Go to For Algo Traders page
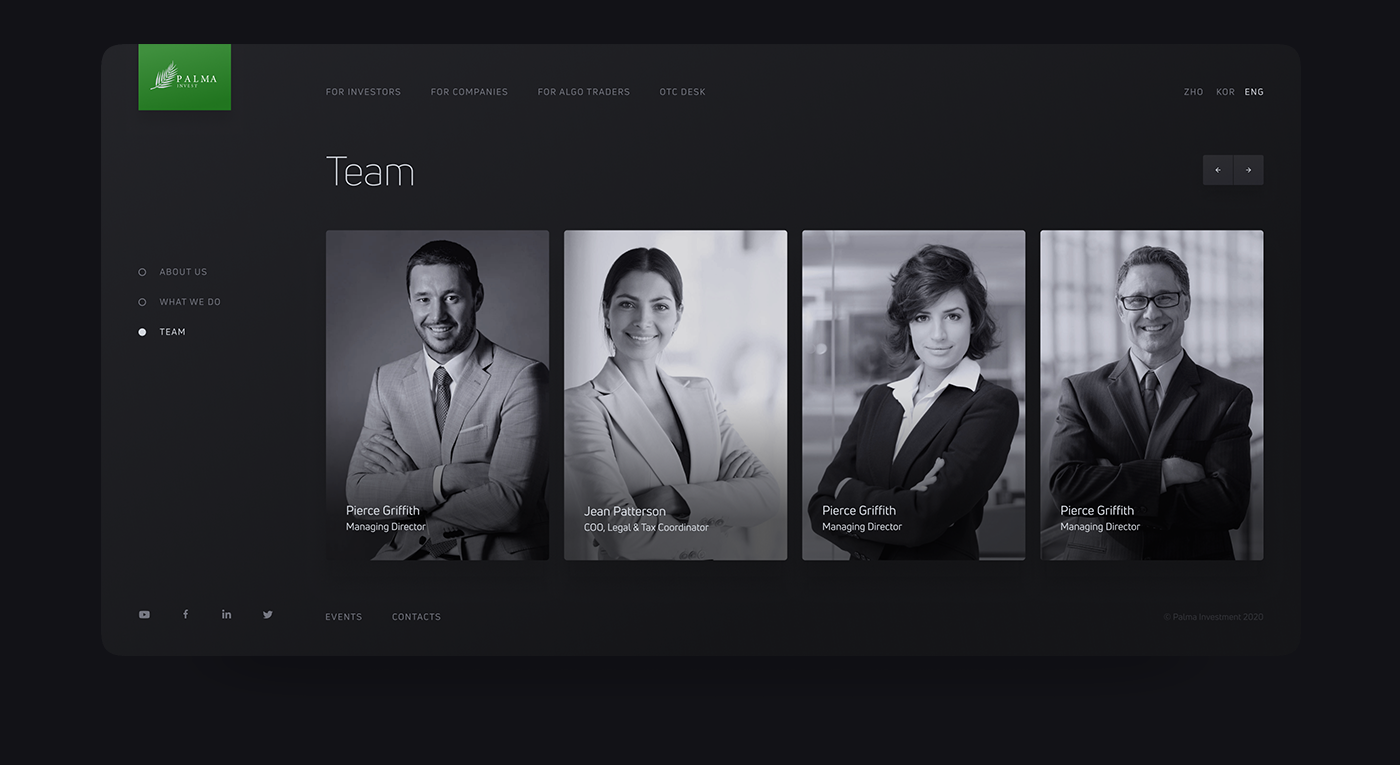 pyautogui.click(x=584, y=92)
